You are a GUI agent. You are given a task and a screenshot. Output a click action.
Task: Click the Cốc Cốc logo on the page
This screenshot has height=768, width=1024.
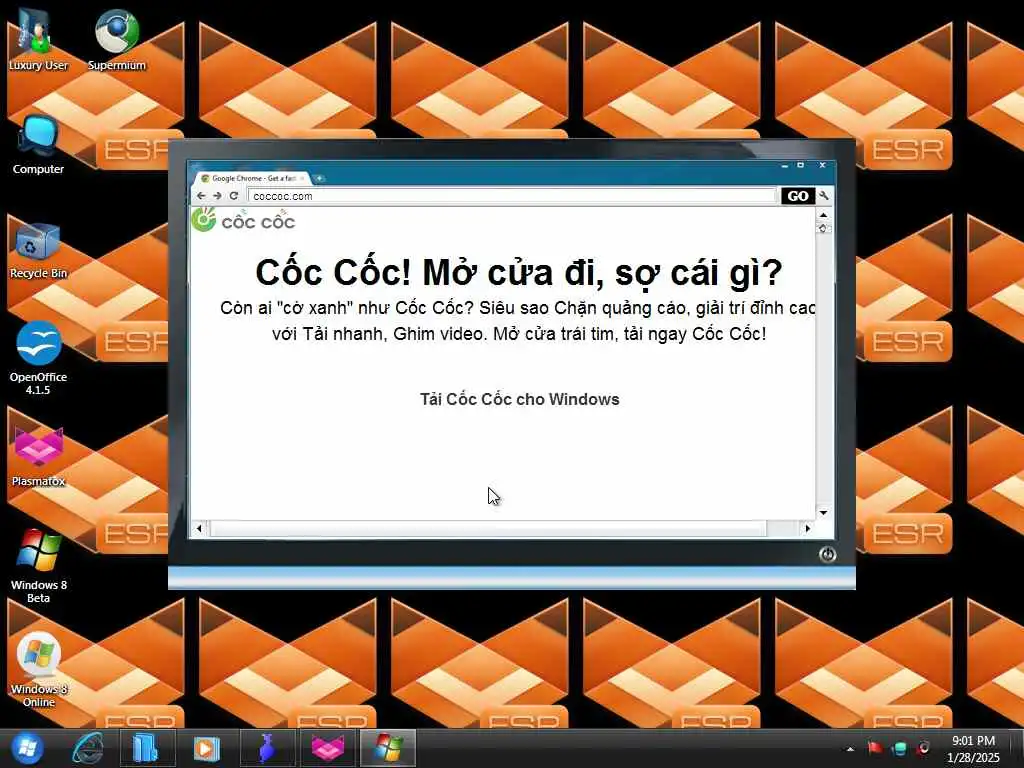[x=244, y=221]
